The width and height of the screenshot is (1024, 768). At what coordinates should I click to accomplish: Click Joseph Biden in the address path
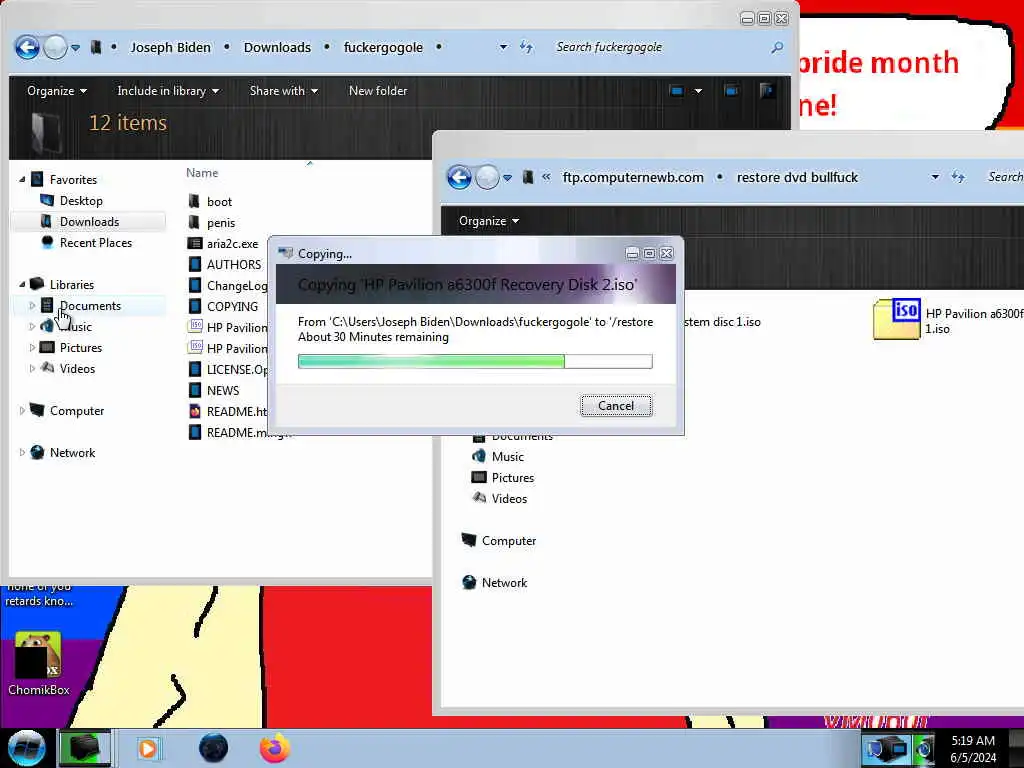coord(170,48)
